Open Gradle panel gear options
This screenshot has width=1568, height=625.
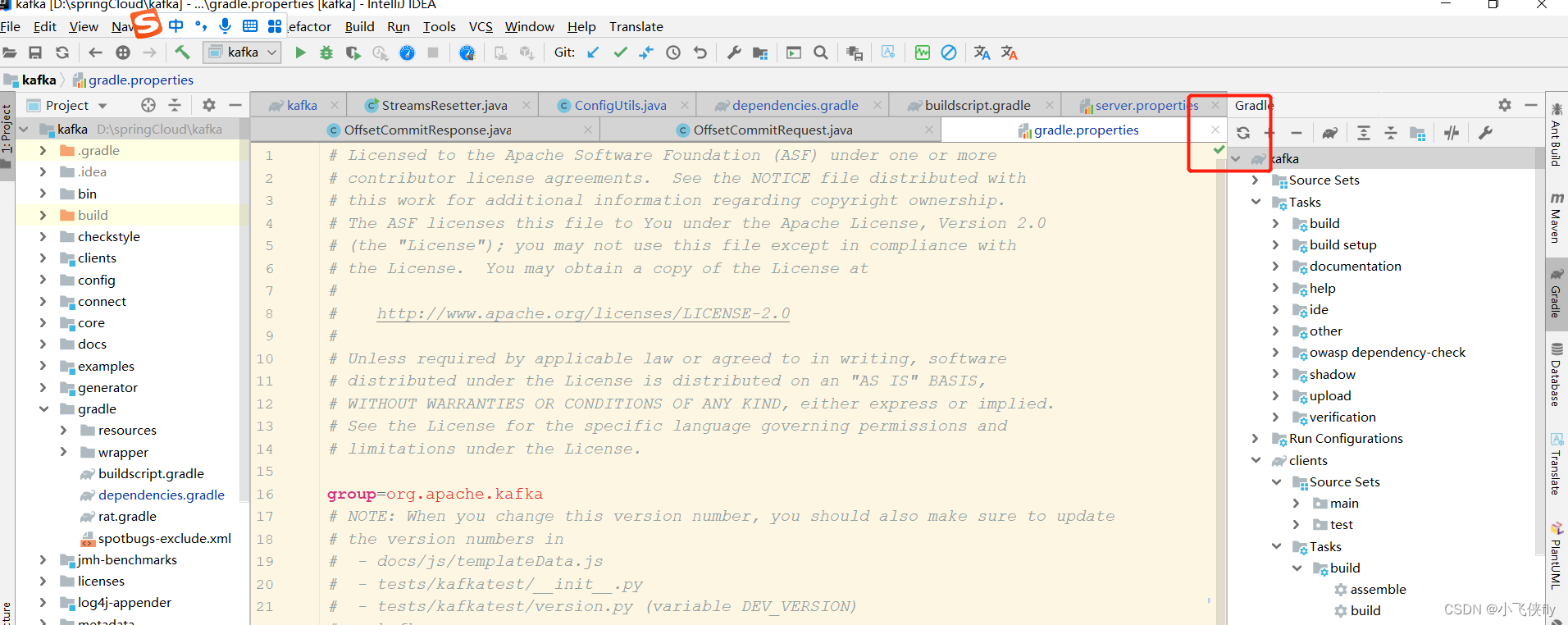(x=1505, y=105)
